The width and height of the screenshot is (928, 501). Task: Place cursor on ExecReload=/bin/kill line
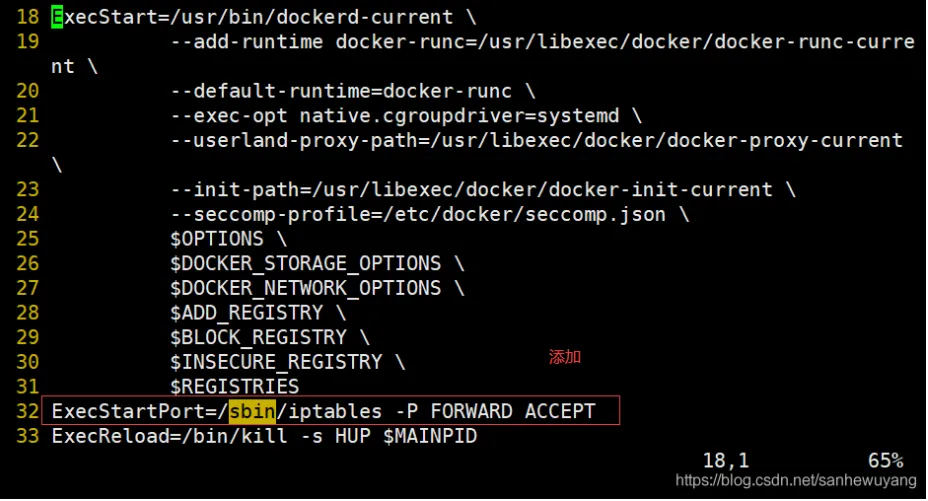tap(264, 436)
